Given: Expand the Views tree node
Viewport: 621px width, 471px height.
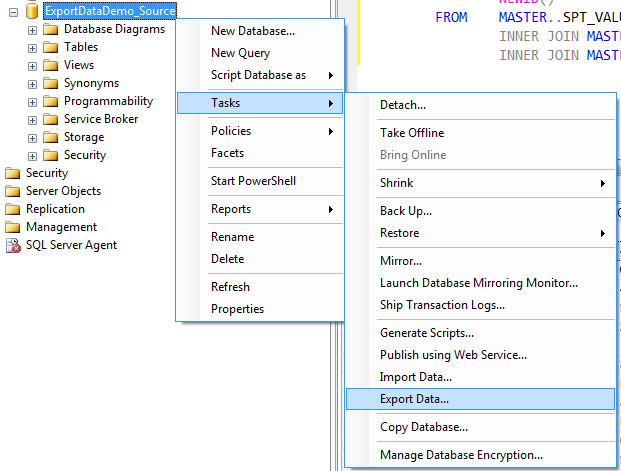Looking at the screenshot, I should 32,65.
